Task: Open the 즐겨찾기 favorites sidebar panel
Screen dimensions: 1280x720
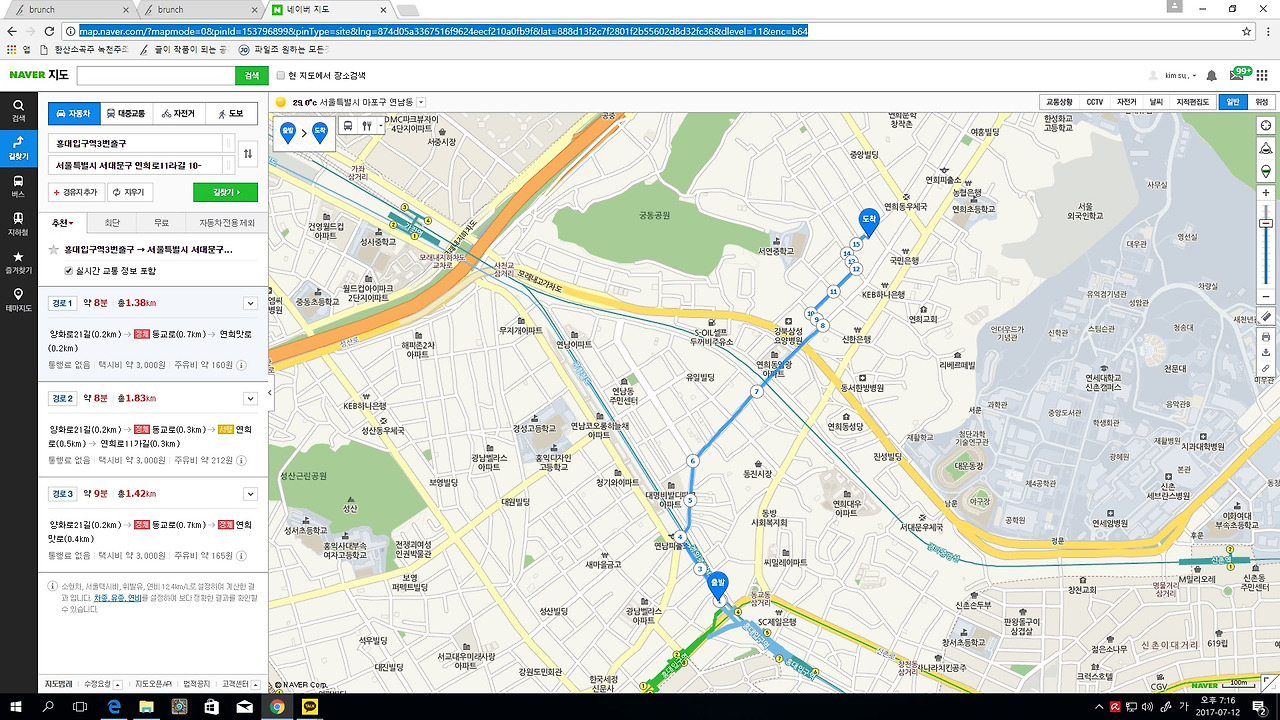Action: (x=18, y=262)
